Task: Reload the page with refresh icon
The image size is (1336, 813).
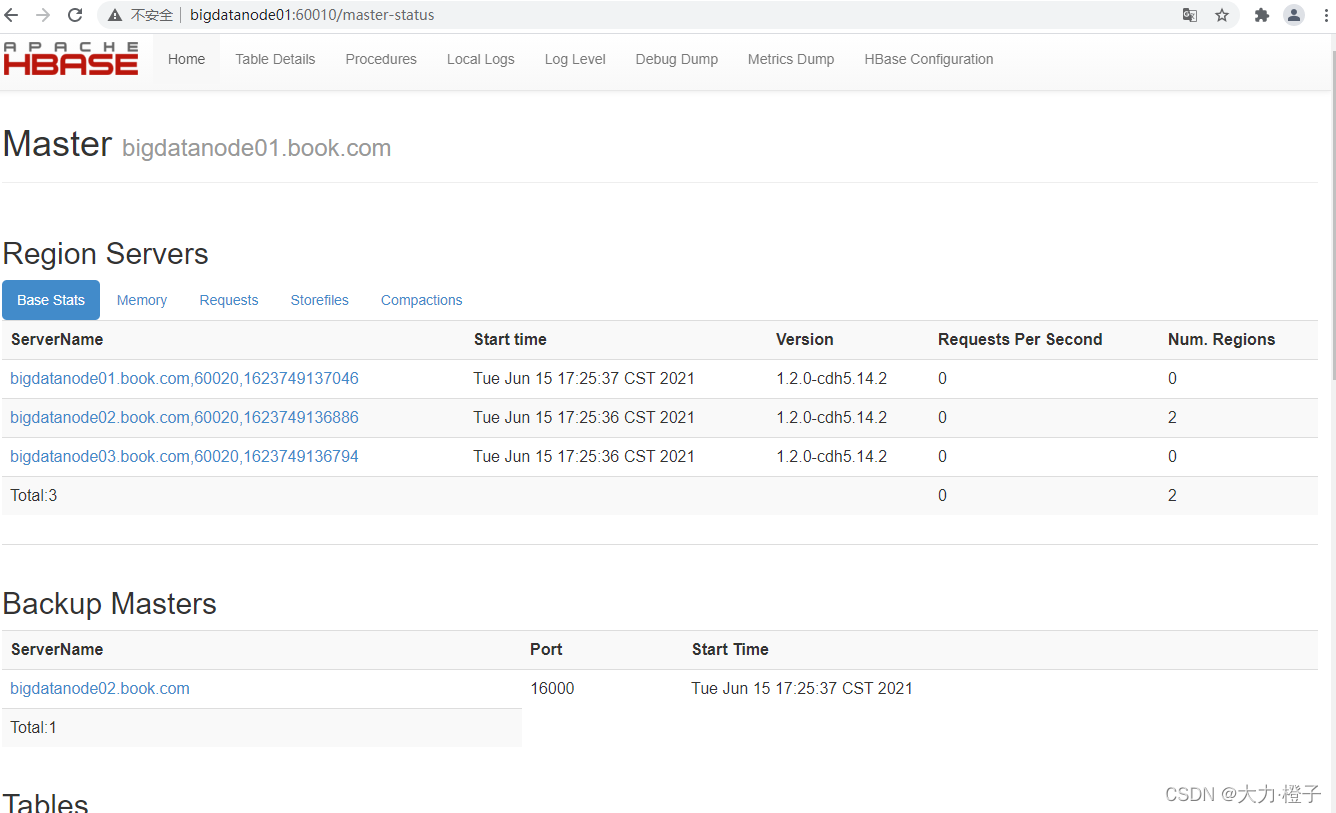Action: 75,15
